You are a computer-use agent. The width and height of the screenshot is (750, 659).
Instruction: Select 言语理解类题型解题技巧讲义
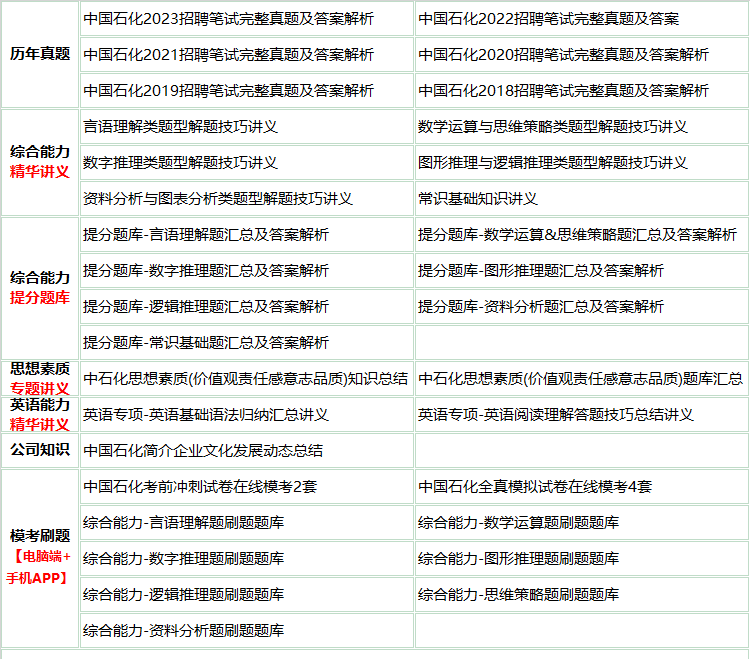180,127
